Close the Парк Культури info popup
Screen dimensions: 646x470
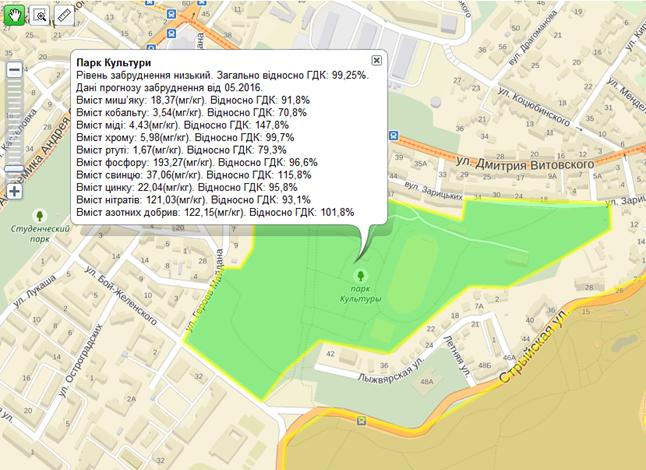(377, 60)
